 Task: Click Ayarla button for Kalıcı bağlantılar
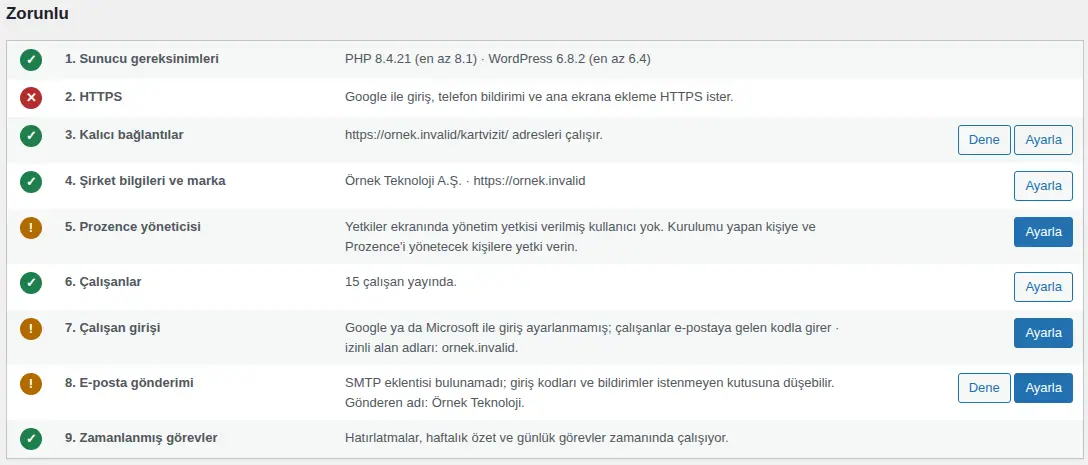click(1043, 140)
